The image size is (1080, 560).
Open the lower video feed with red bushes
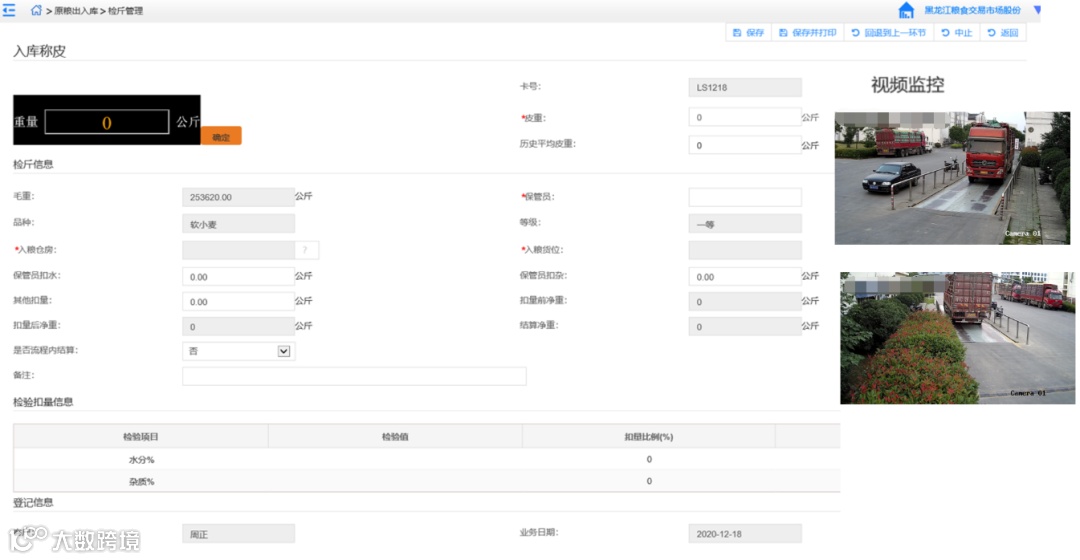coord(957,338)
